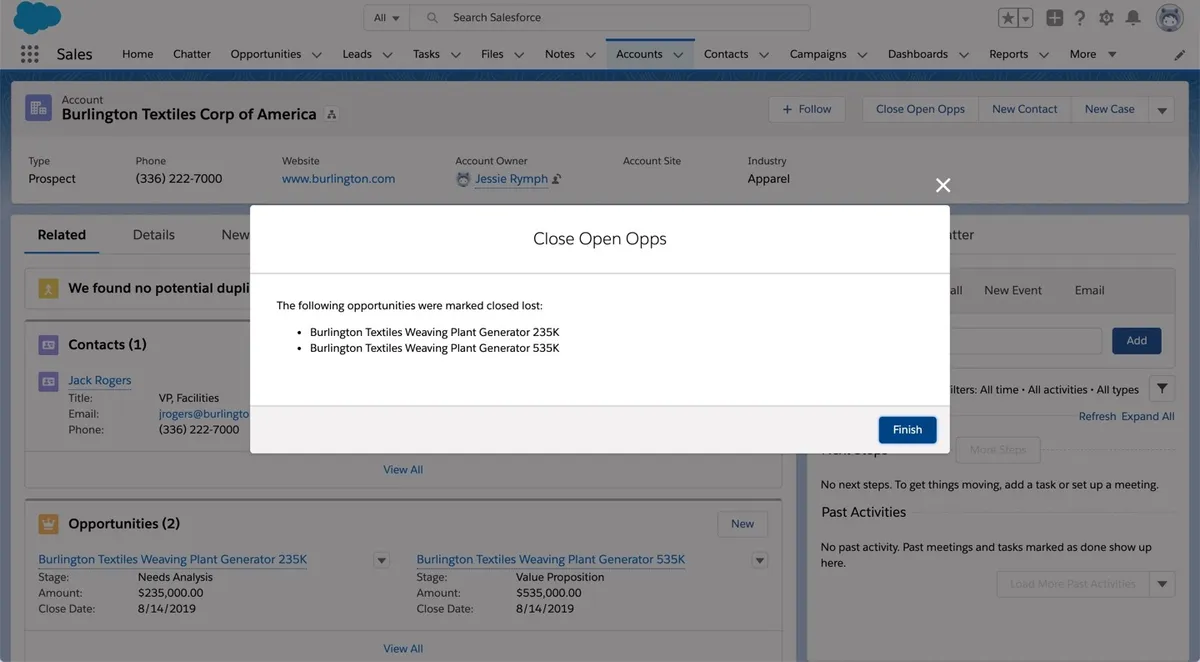
Task: Click the Follow button
Action: tap(807, 109)
